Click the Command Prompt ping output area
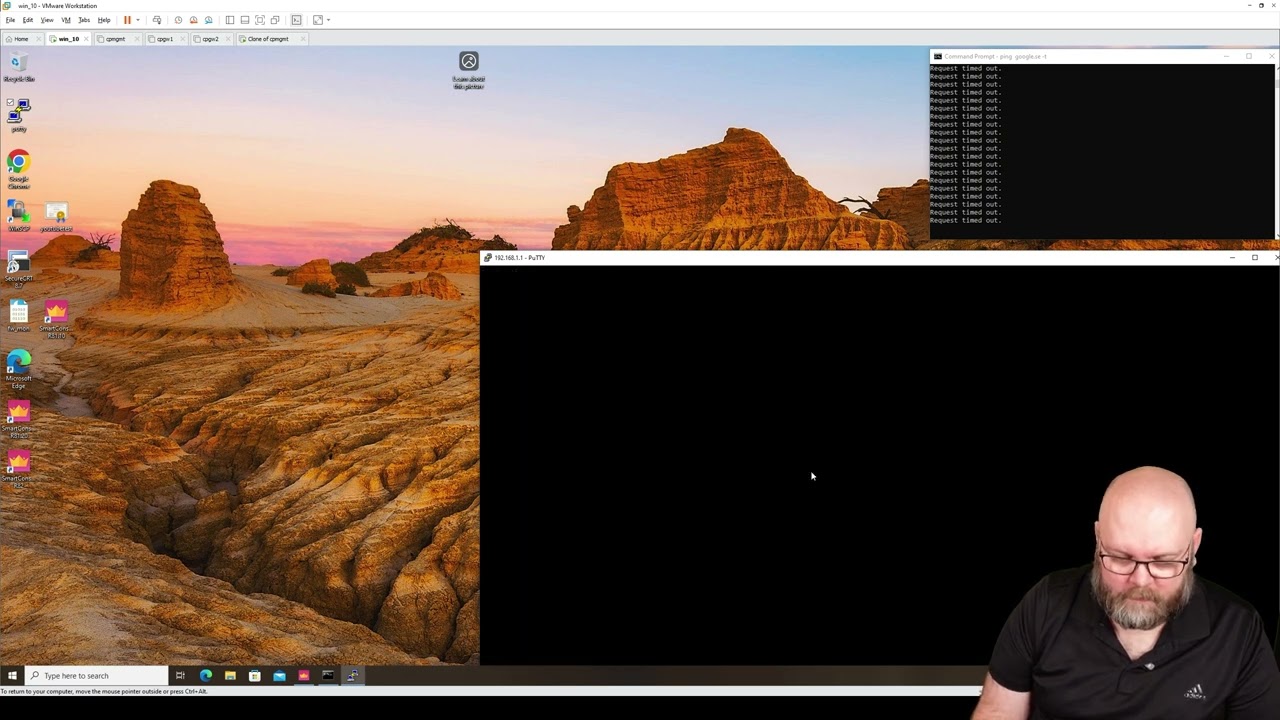 (1103, 150)
